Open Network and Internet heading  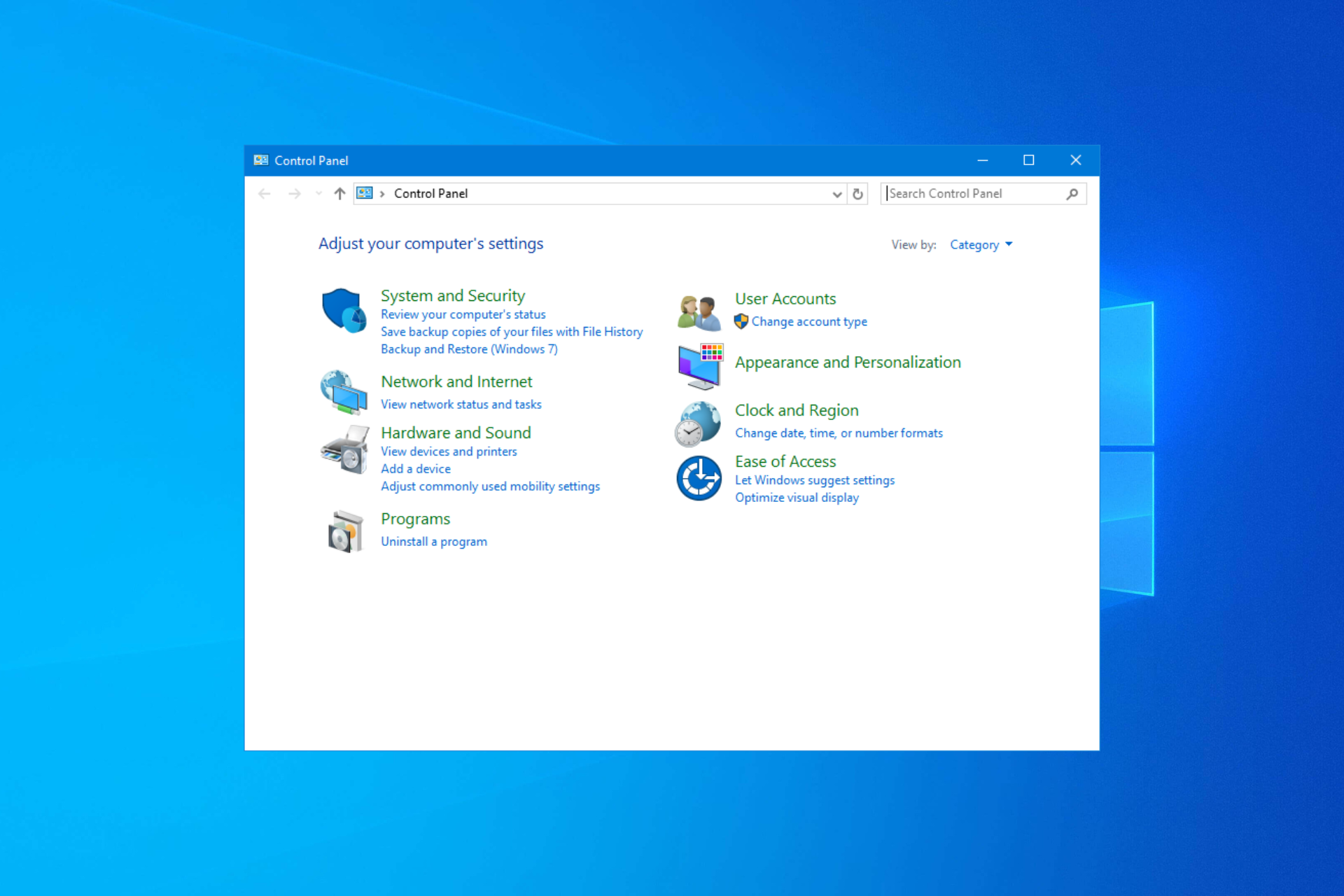[456, 381]
